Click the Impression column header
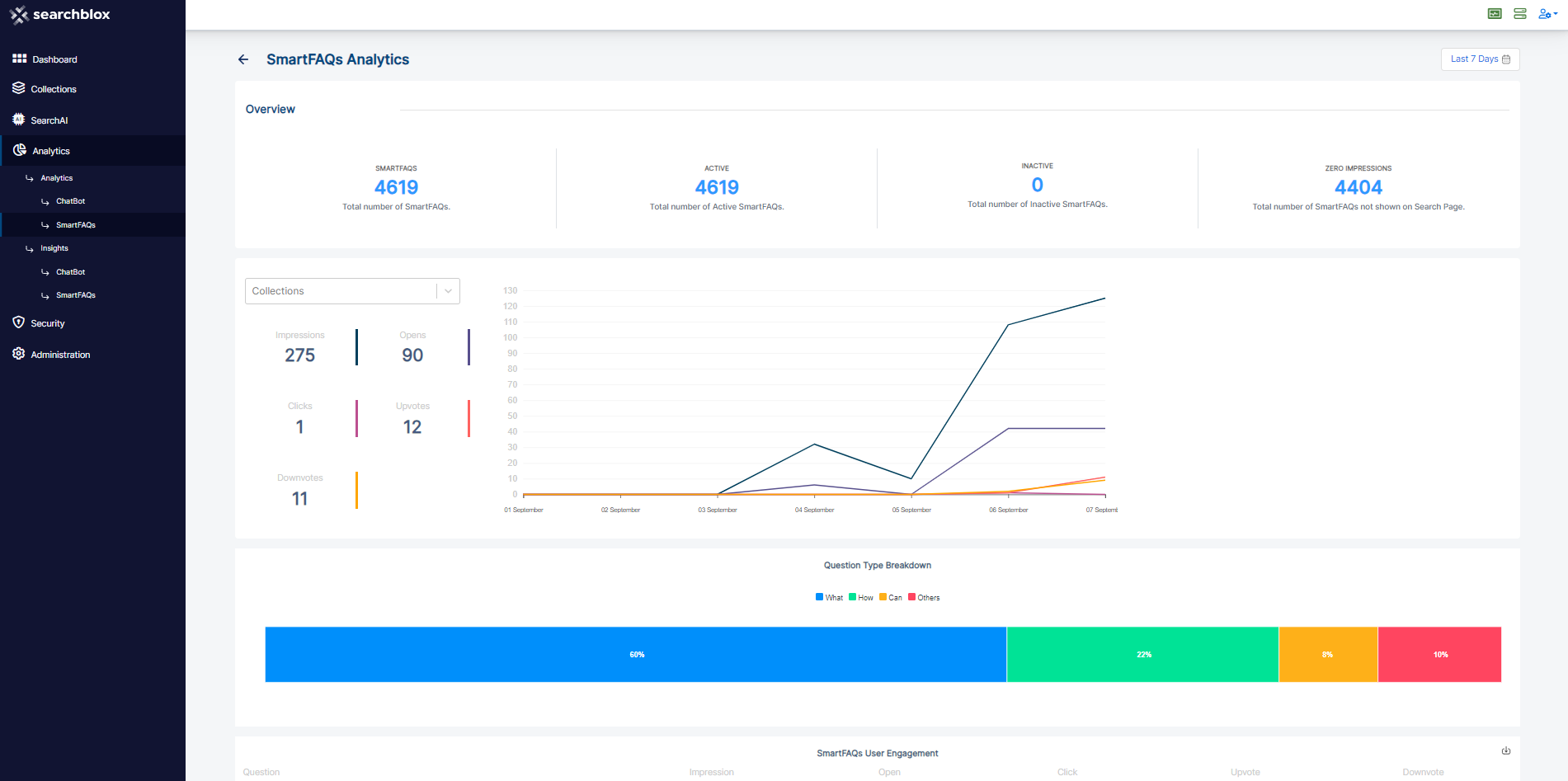 712,773
